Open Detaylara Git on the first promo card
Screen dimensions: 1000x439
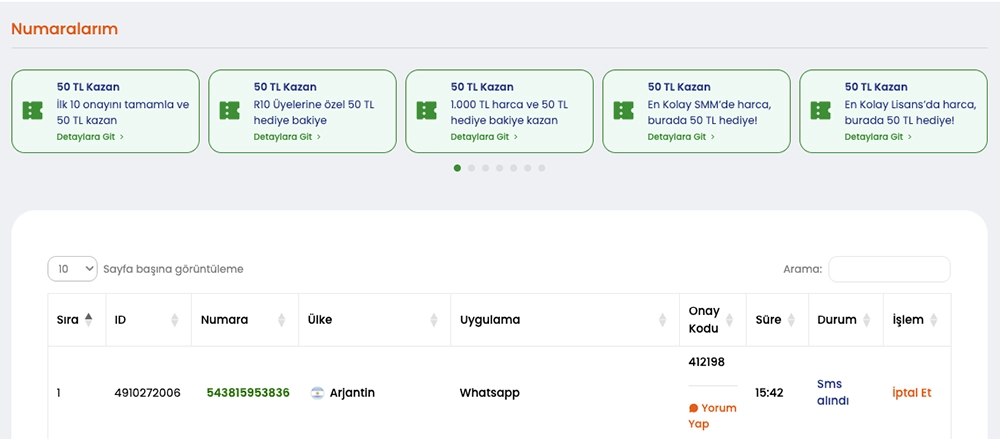[x=90, y=137]
